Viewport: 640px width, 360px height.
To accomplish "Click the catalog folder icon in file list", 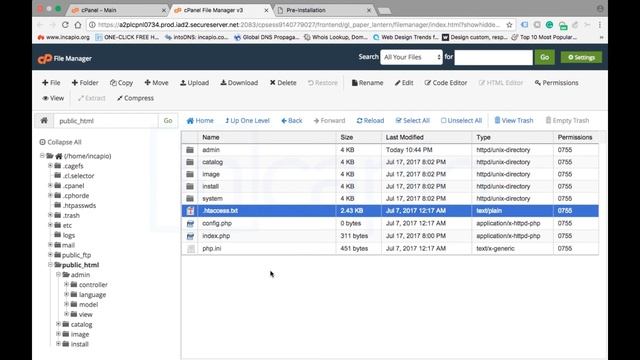I will (190, 162).
